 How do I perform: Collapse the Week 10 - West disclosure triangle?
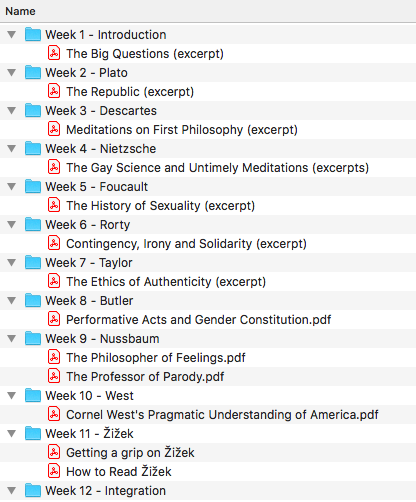[x=12, y=395]
